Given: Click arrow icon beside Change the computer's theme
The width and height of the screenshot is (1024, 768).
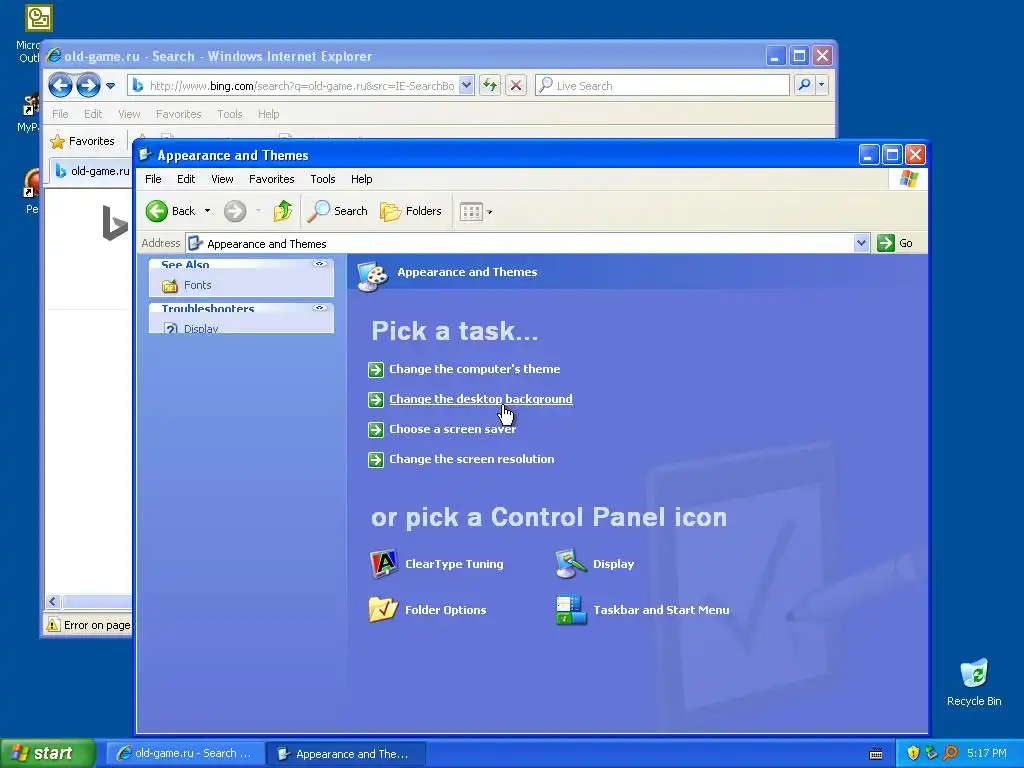Looking at the screenshot, I should 376,370.
